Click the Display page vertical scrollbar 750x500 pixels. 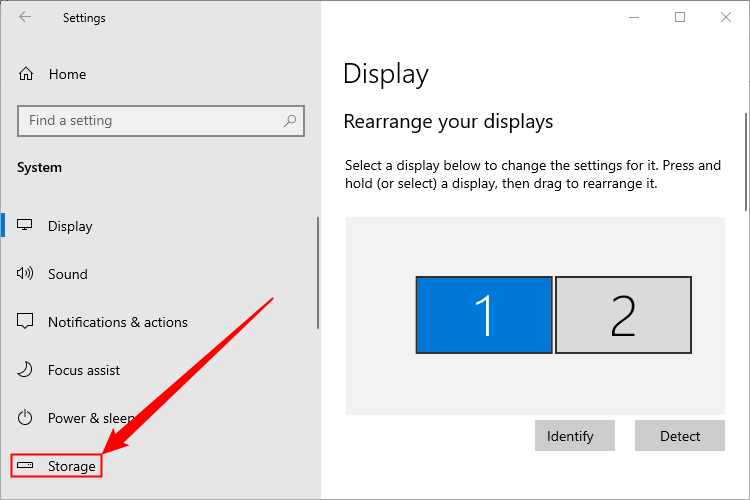click(x=746, y=160)
